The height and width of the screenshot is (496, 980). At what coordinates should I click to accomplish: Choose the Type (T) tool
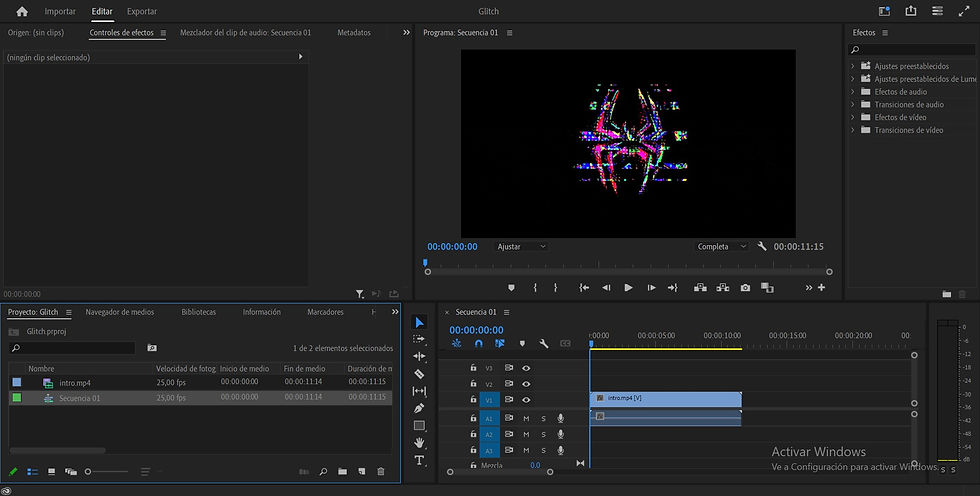click(x=419, y=460)
